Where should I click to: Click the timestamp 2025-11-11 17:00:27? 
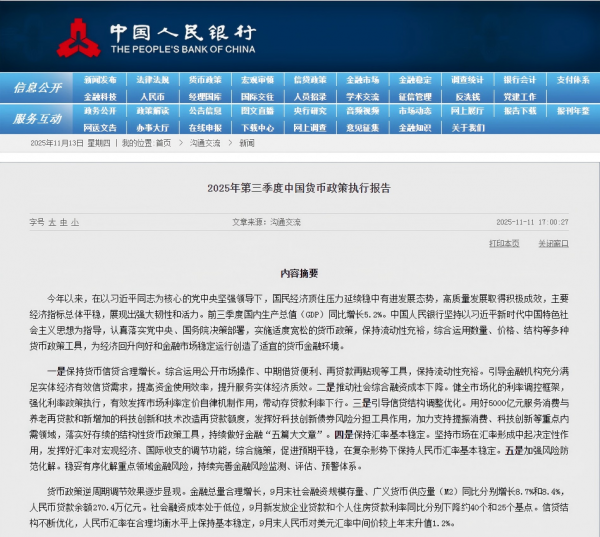point(532,222)
